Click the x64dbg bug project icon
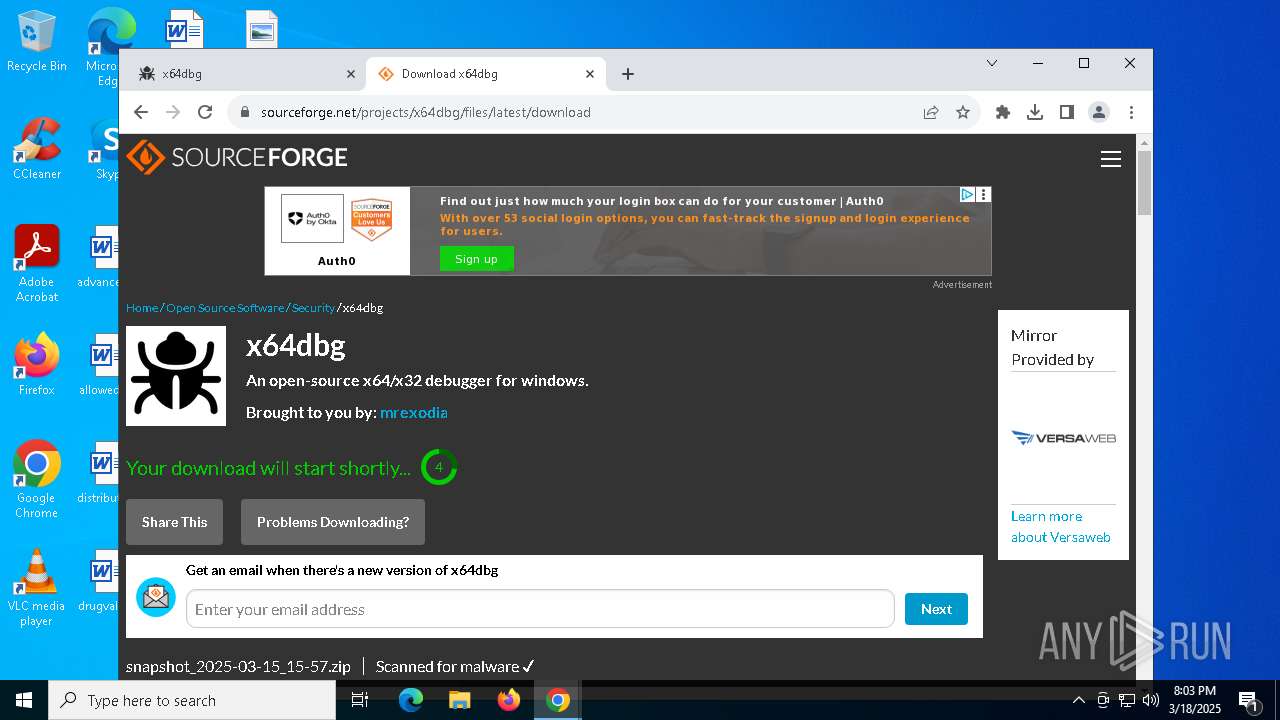The height and width of the screenshot is (720, 1280). pyautogui.click(x=176, y=376)
